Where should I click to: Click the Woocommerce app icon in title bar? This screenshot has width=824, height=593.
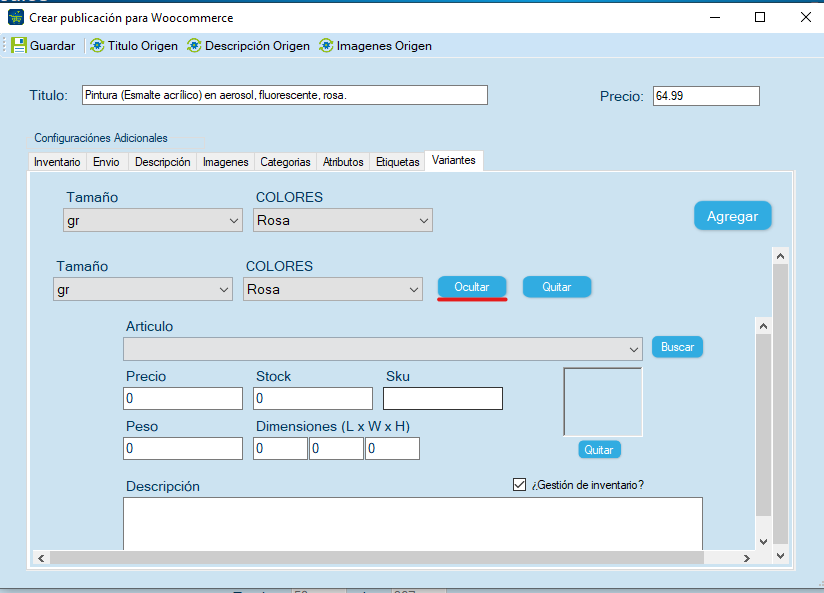tap(16, 17)
